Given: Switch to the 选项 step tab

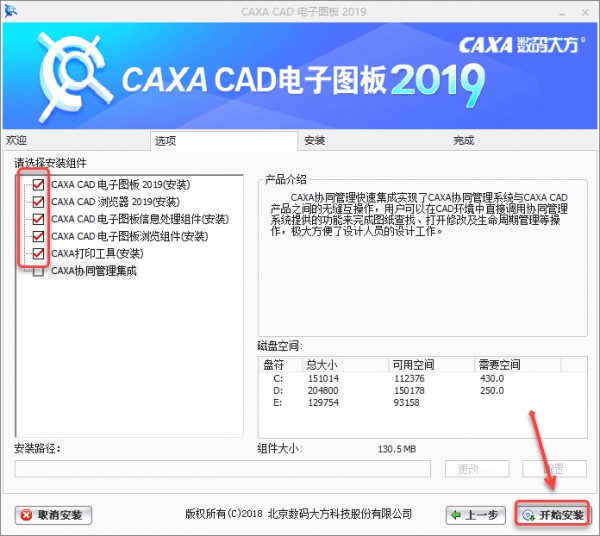Looking at the screenshot, I should pyautogui.click(x=224, y=141).
